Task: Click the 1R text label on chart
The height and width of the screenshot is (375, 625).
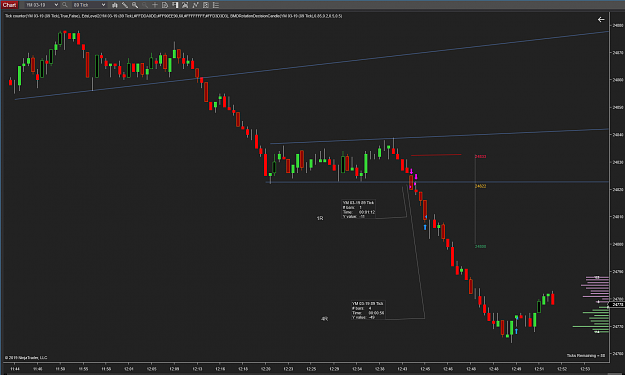Action: tap(320, 218)
